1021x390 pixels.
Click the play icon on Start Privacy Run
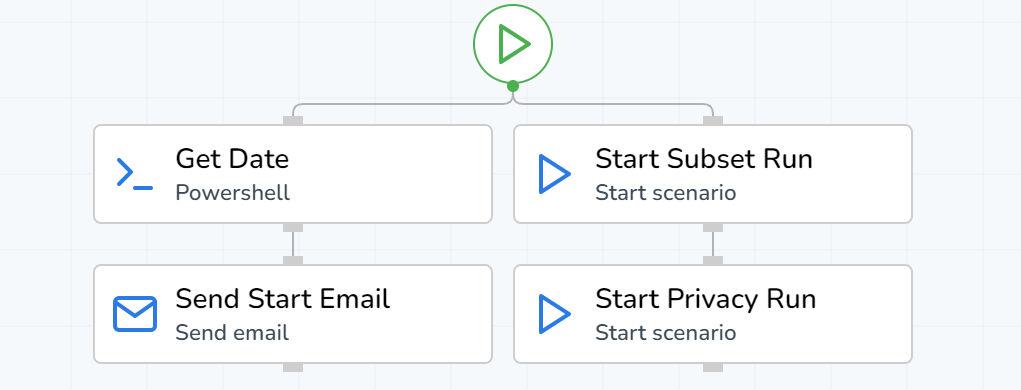click(x=555, y=314)
